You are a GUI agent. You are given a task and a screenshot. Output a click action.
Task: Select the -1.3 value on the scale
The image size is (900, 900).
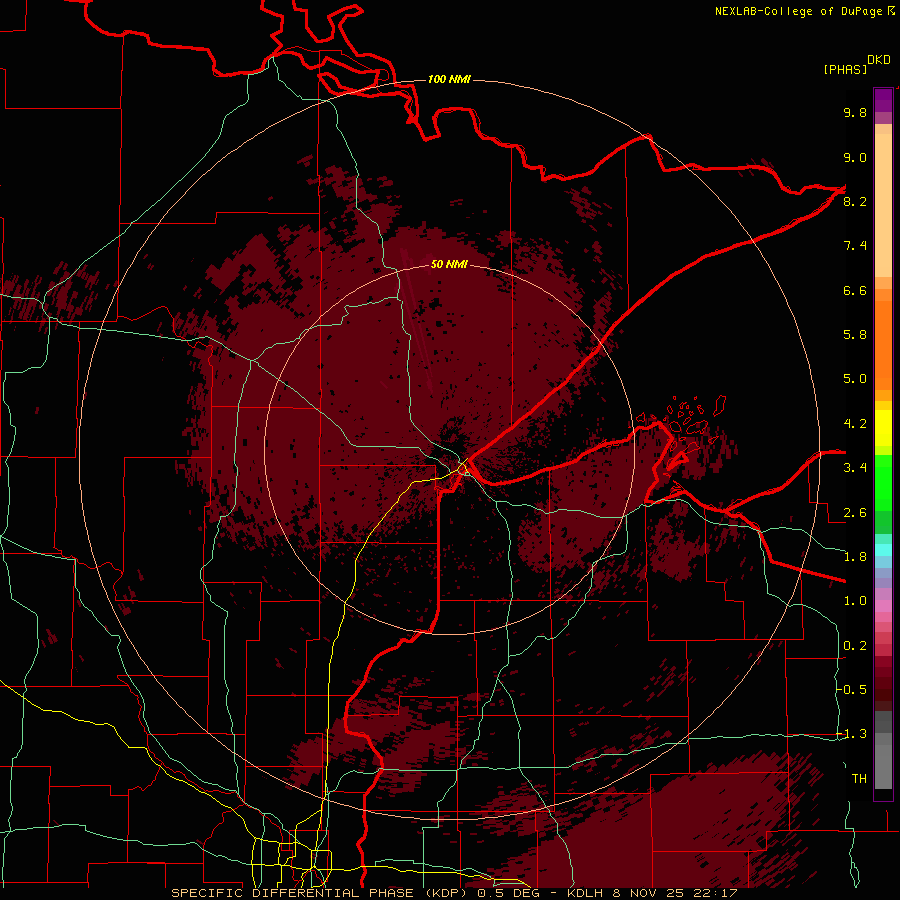point(851,734)
